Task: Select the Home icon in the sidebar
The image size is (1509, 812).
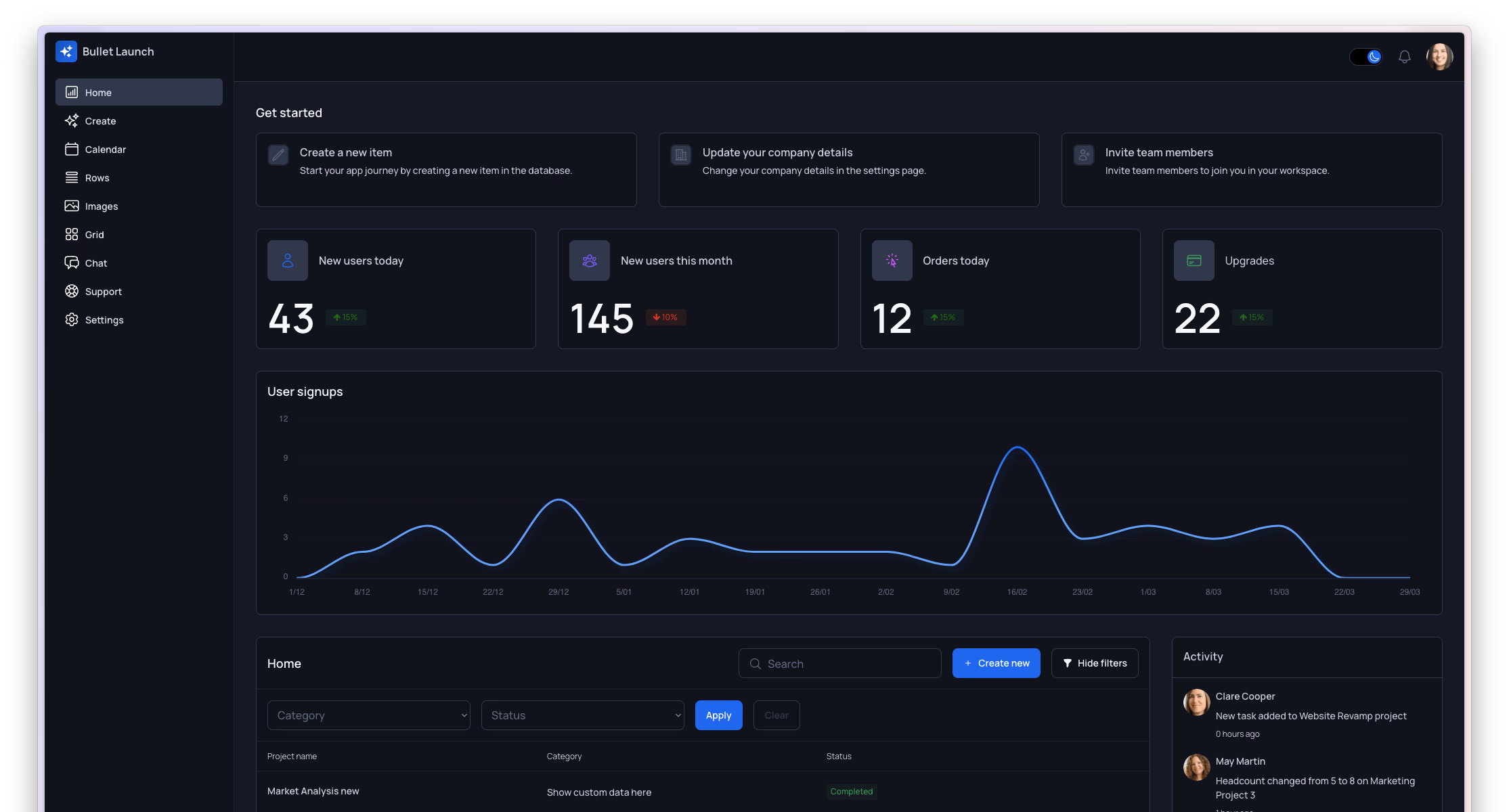Action: point(72,92)
